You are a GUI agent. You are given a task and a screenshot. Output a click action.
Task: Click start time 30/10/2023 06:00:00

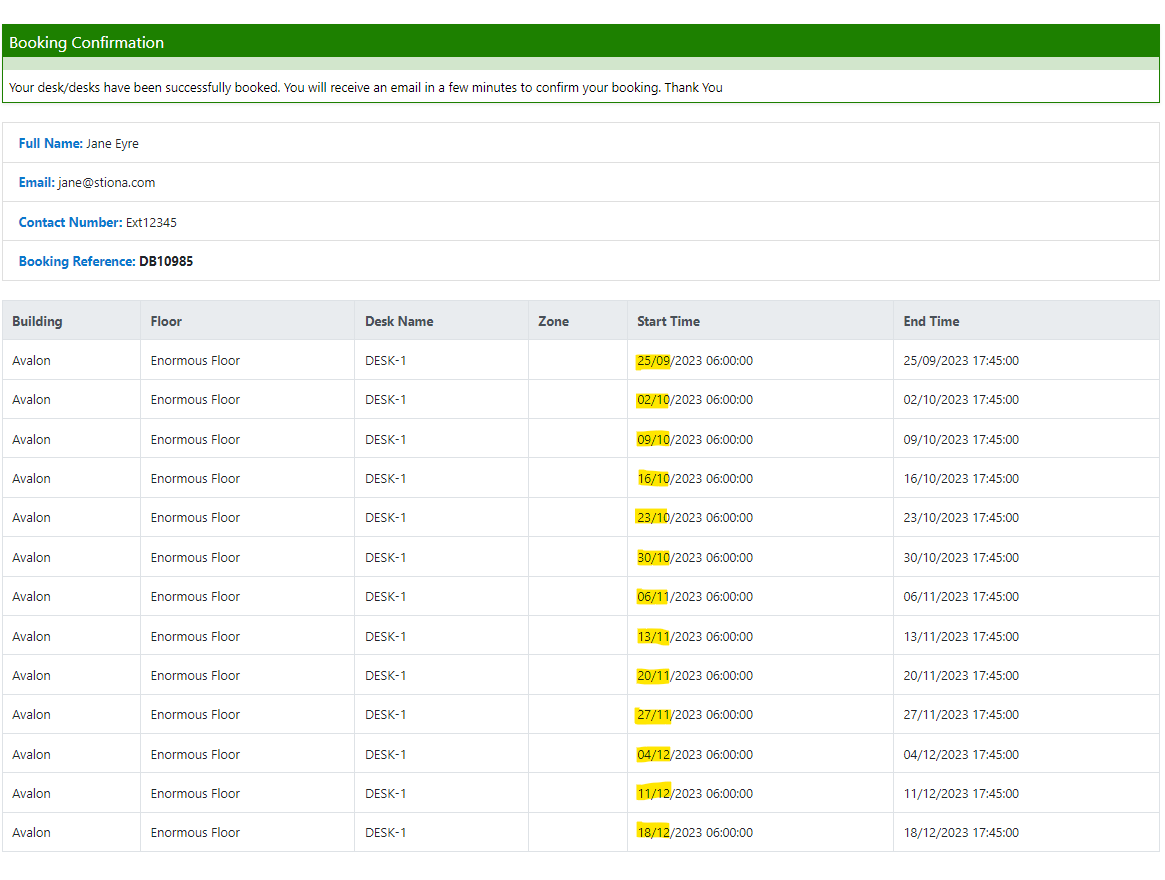(x=695, y=557)
